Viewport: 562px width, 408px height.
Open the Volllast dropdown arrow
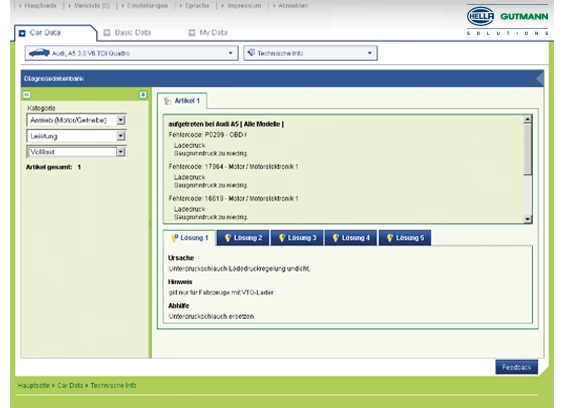[x=121, y=152]
